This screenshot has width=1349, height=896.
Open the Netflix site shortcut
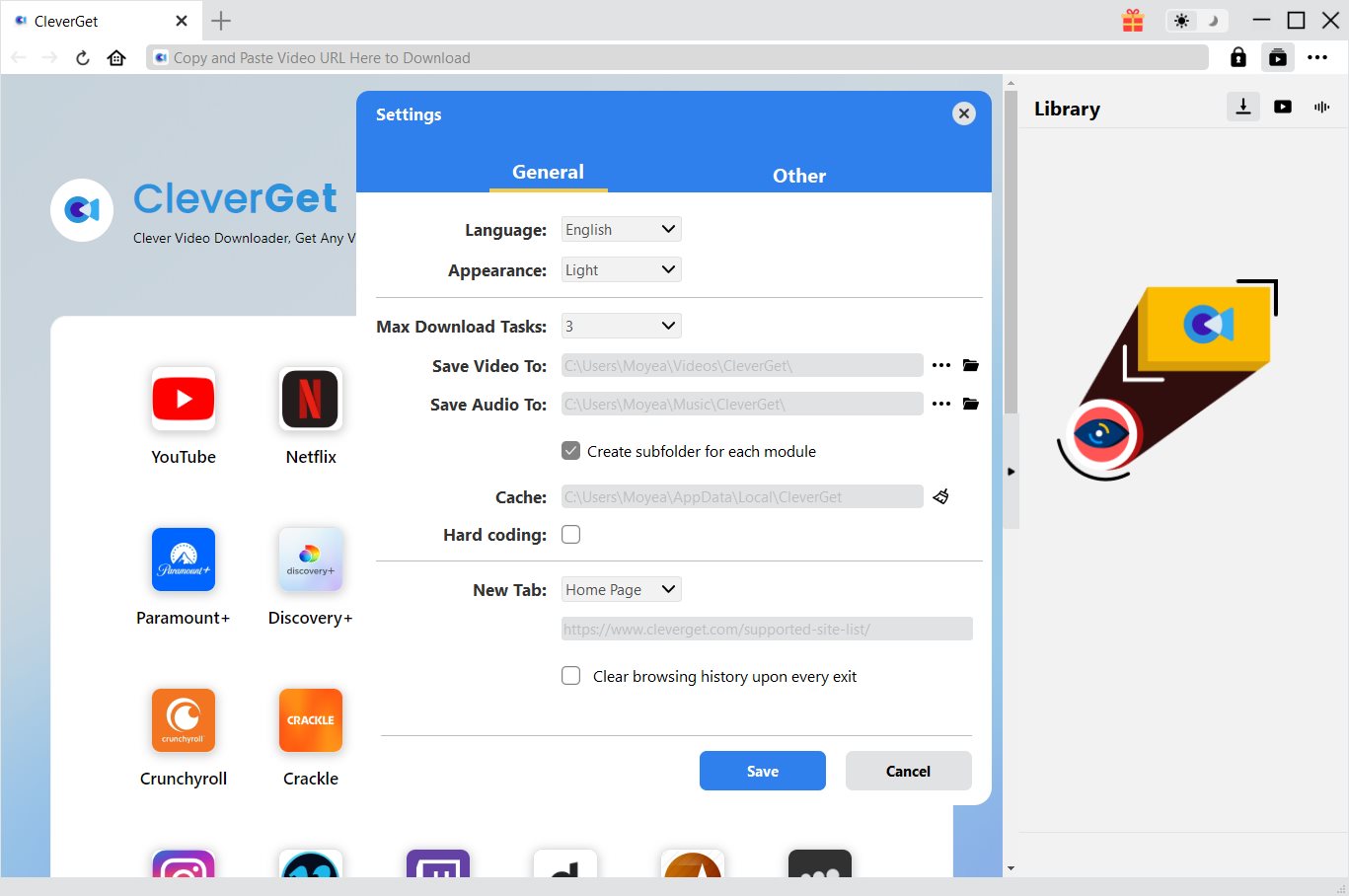click(x=311, y=400)
